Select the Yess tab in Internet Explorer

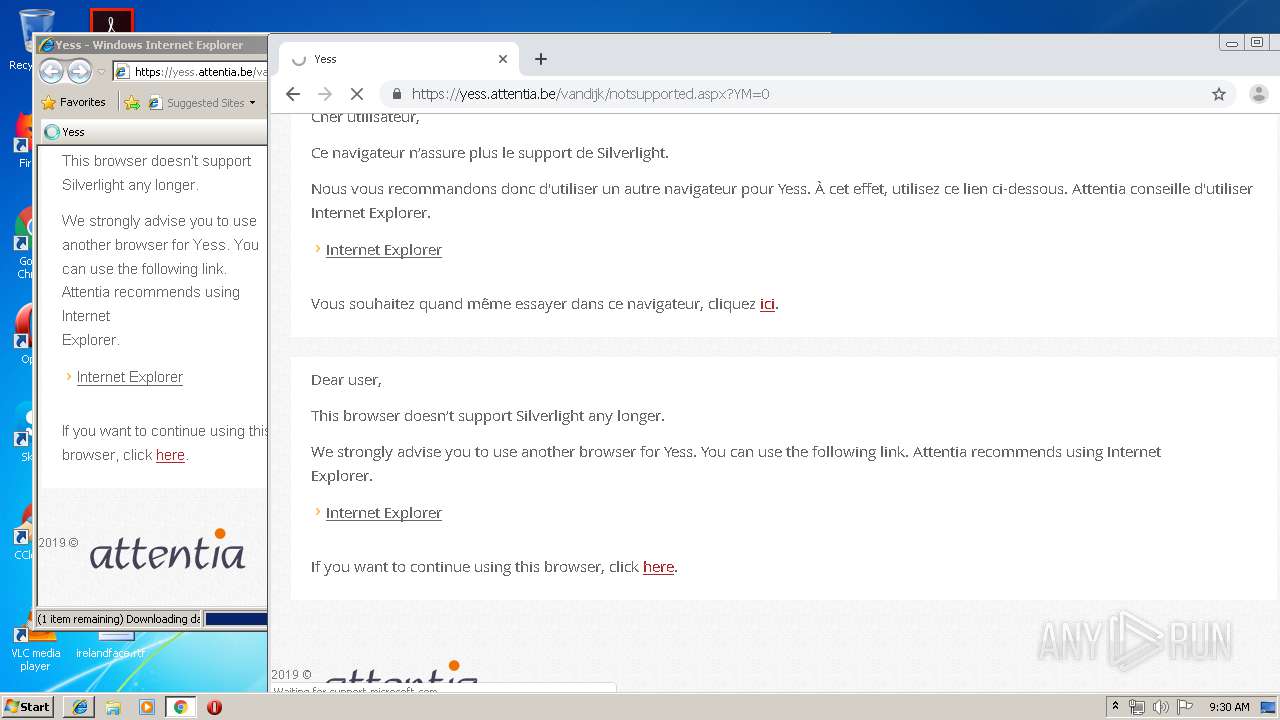[x=152, y=132]
